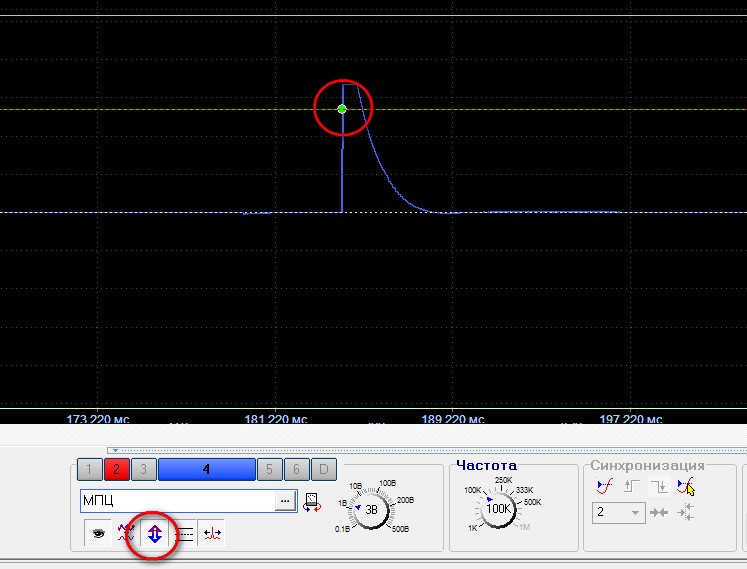Click the first sync trigger-level curve icon

tap(605, 487)
